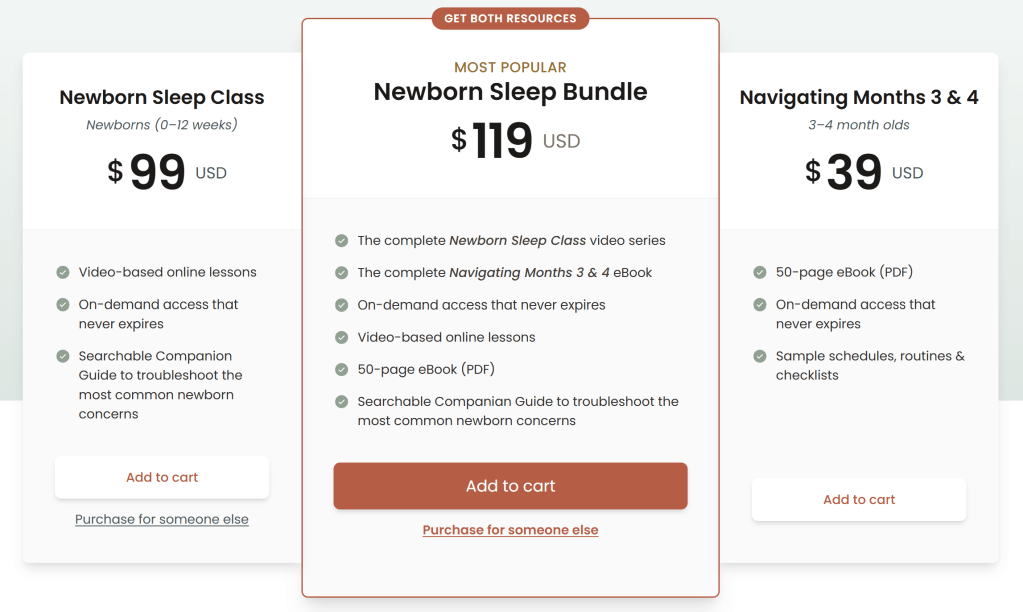Click checkmark beside 50-page eBook in Navigating Months card
1023x612 pixels.
pyautogui.click(x=760, y=272)
